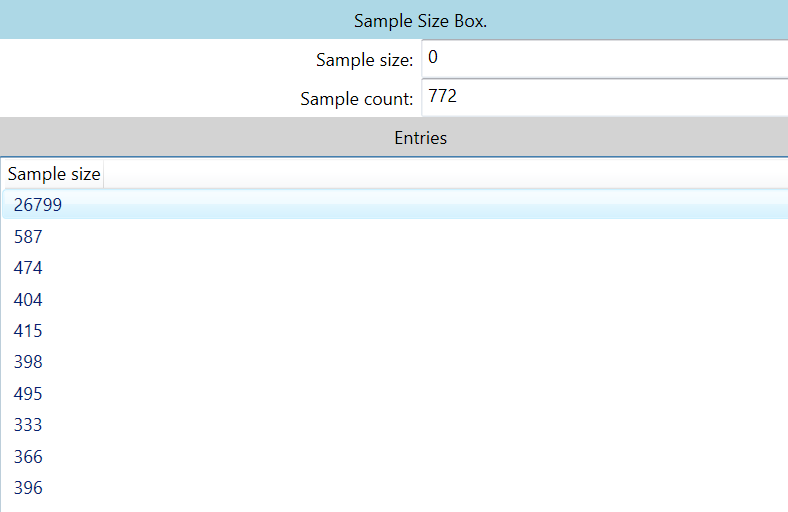Sort by the Sample size column header
The image size is (788, 512).
(x=54, y=174)
